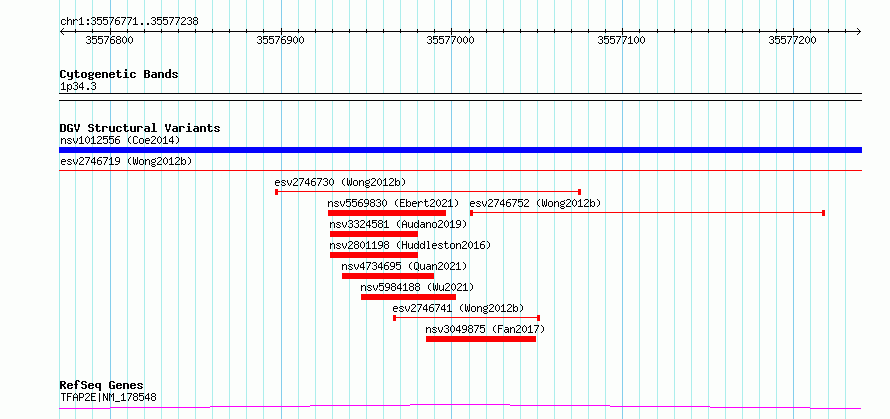Click ruler position 35577200
The height and width of the screenshot is (419, 890).
point(792,40)
